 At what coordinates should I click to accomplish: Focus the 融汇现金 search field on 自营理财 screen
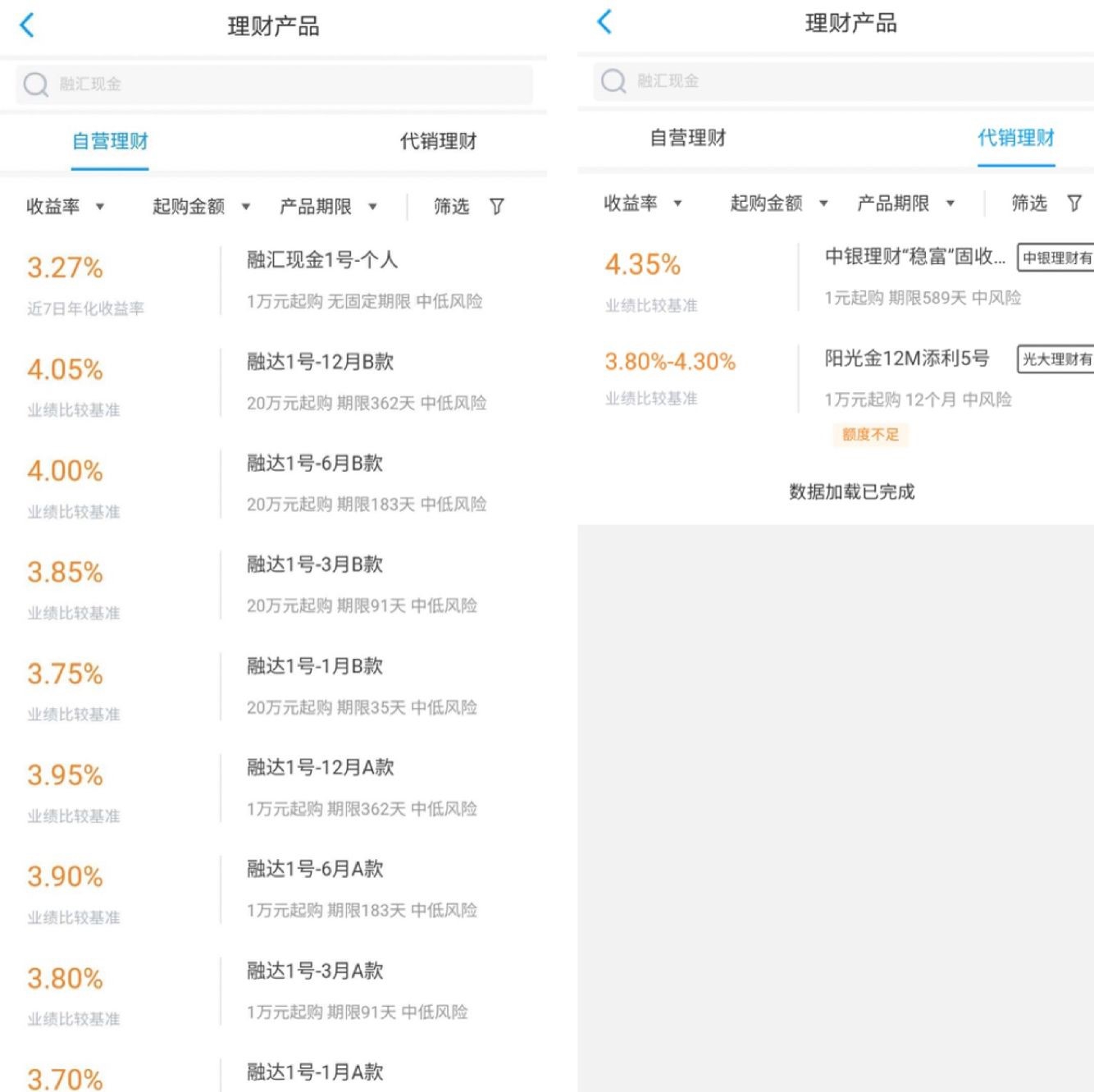pyautogui.click(x=287, y=85)
